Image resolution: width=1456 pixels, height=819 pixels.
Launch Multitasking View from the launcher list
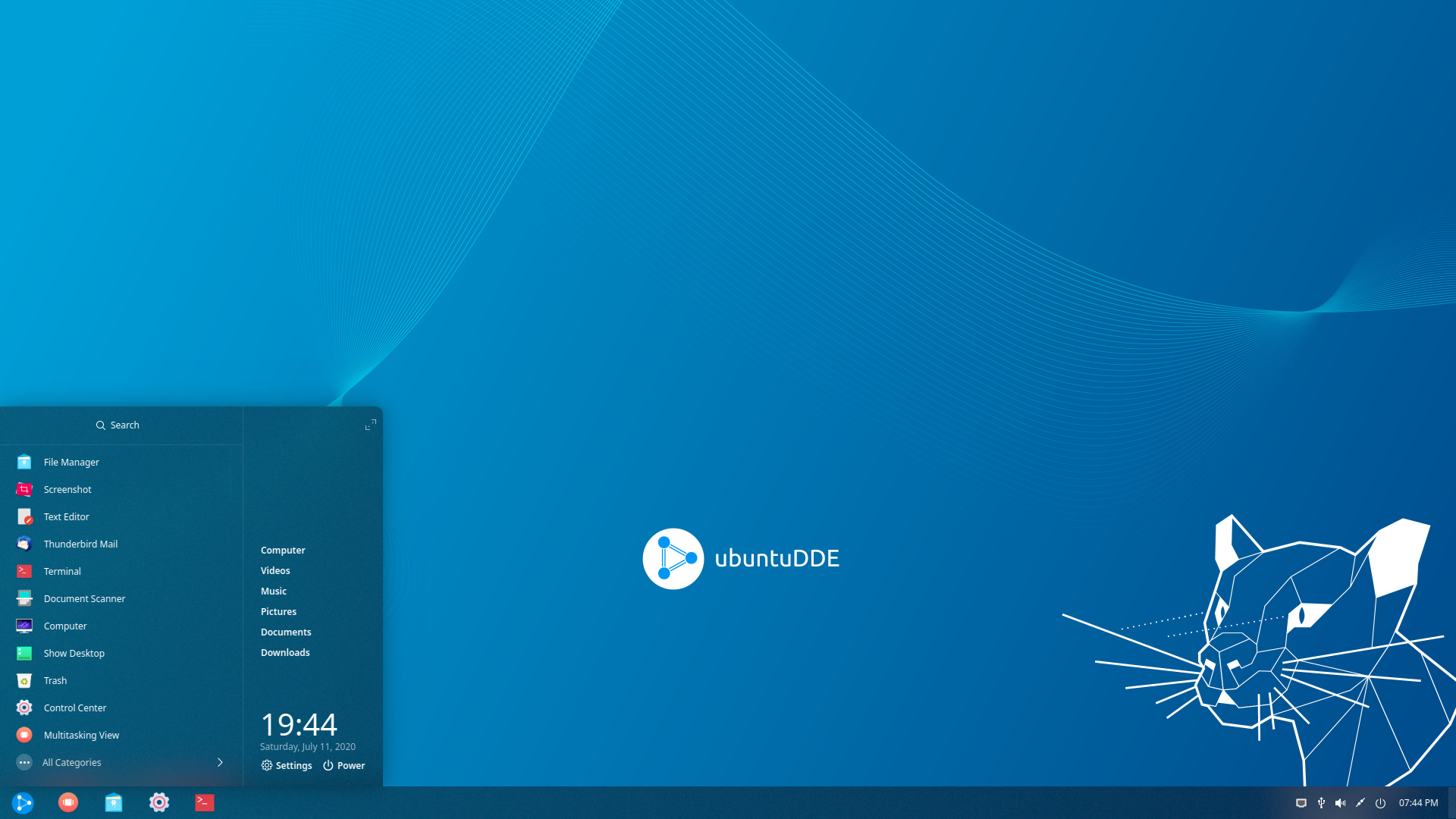point(121,735)
